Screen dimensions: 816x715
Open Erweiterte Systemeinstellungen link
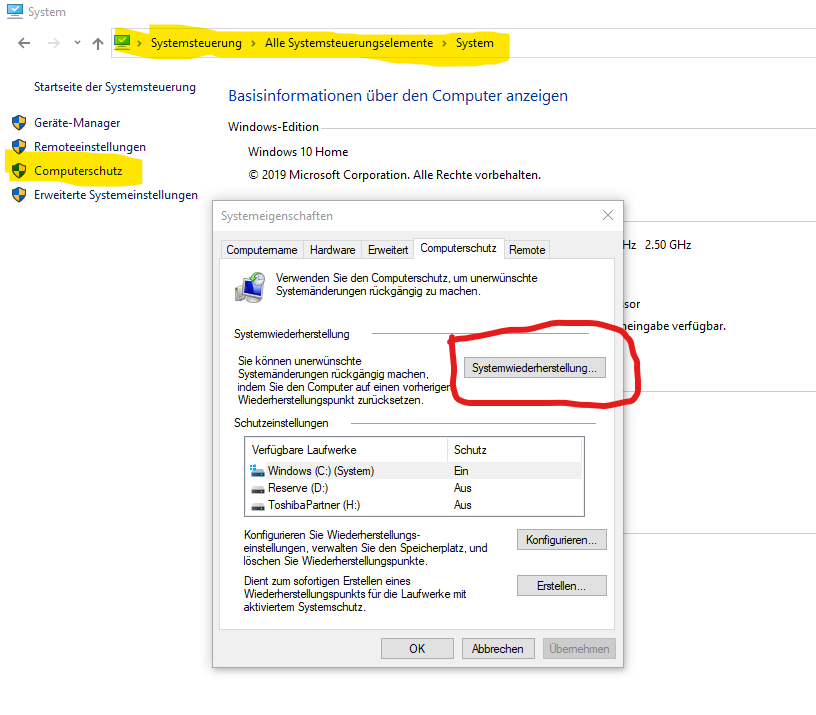pos(116,195)
